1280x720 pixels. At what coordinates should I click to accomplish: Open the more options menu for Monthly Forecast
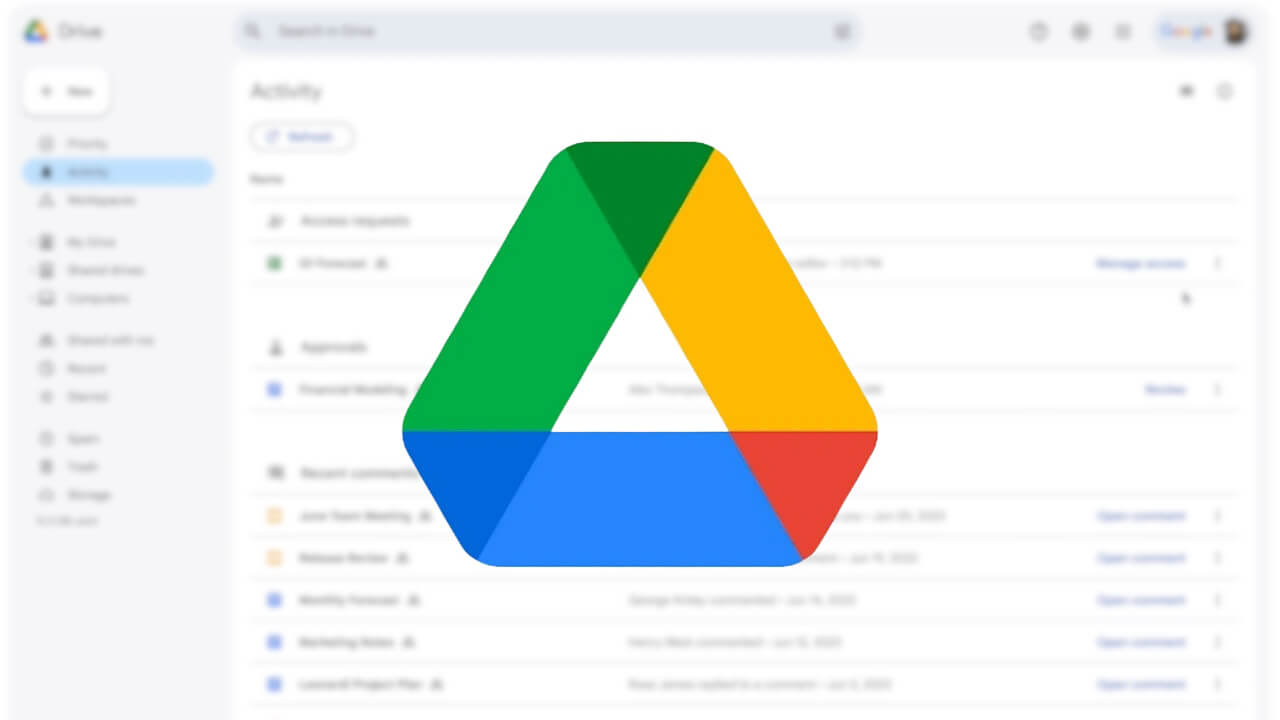pos(1218,600)
